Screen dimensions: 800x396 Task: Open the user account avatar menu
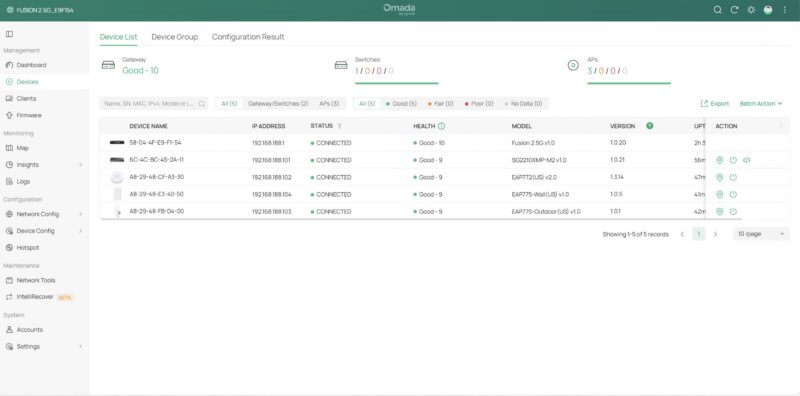point(768,10)
